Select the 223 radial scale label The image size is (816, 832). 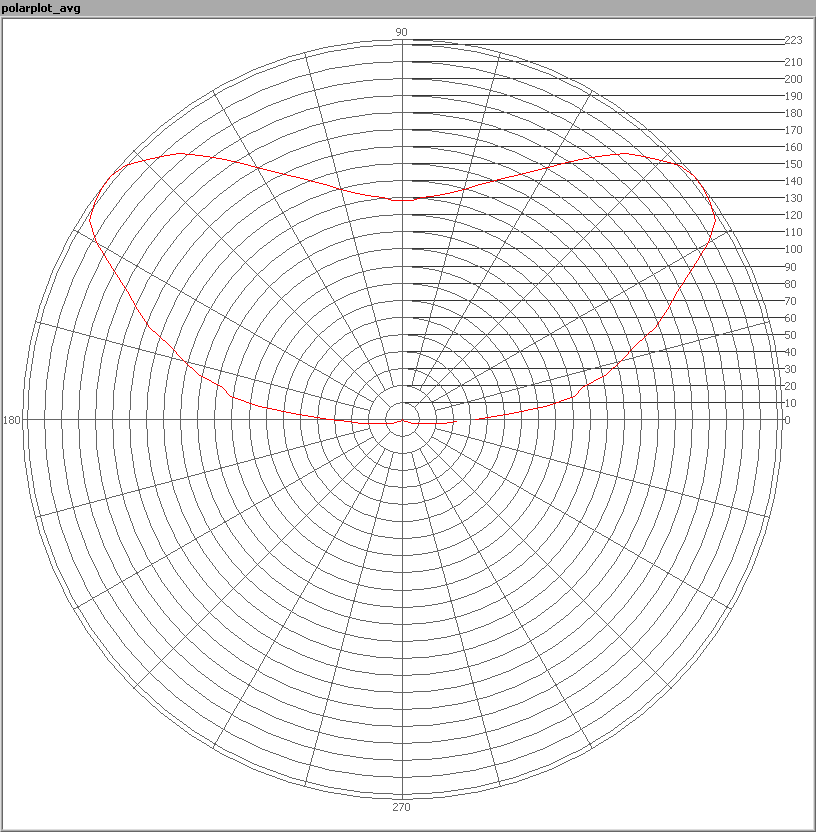pyautogui.click(x=793, y=40)
